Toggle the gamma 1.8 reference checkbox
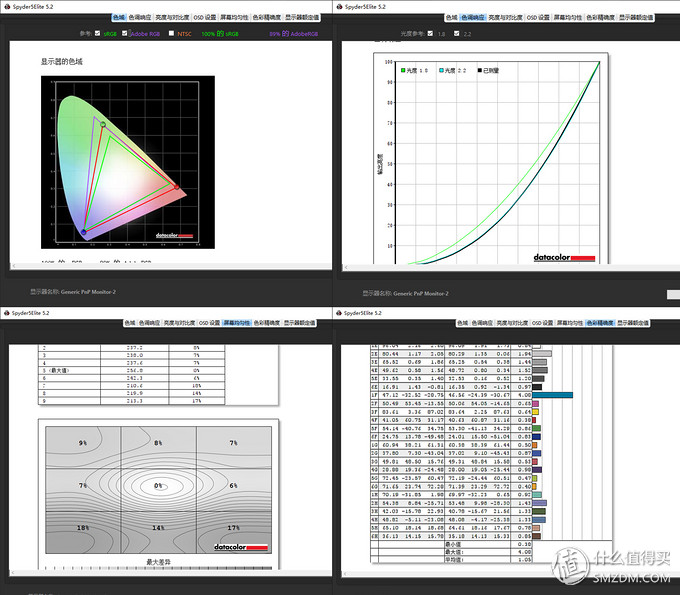 [x=429, y=33]
